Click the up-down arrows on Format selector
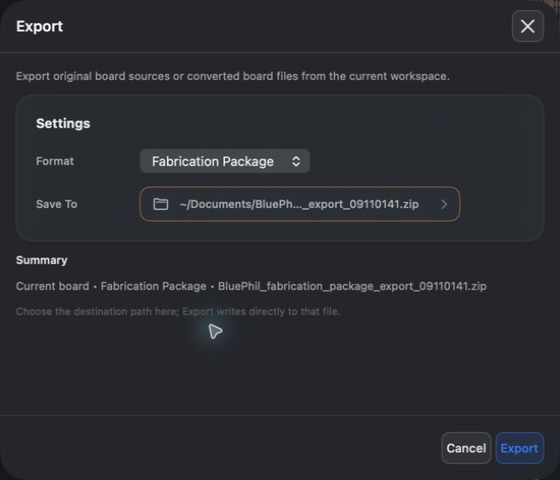The height and width of the screenshot is (480, 560). [x=296, y=161]
